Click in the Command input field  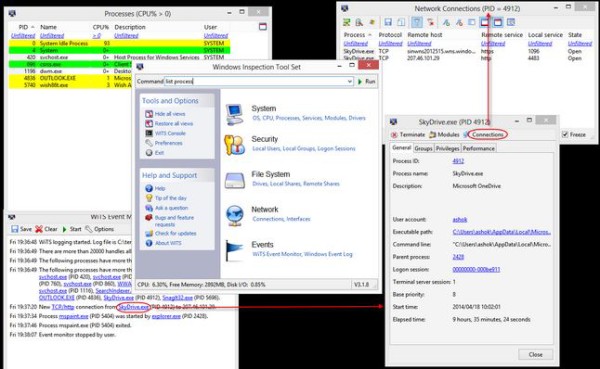[x=254, y=82]
